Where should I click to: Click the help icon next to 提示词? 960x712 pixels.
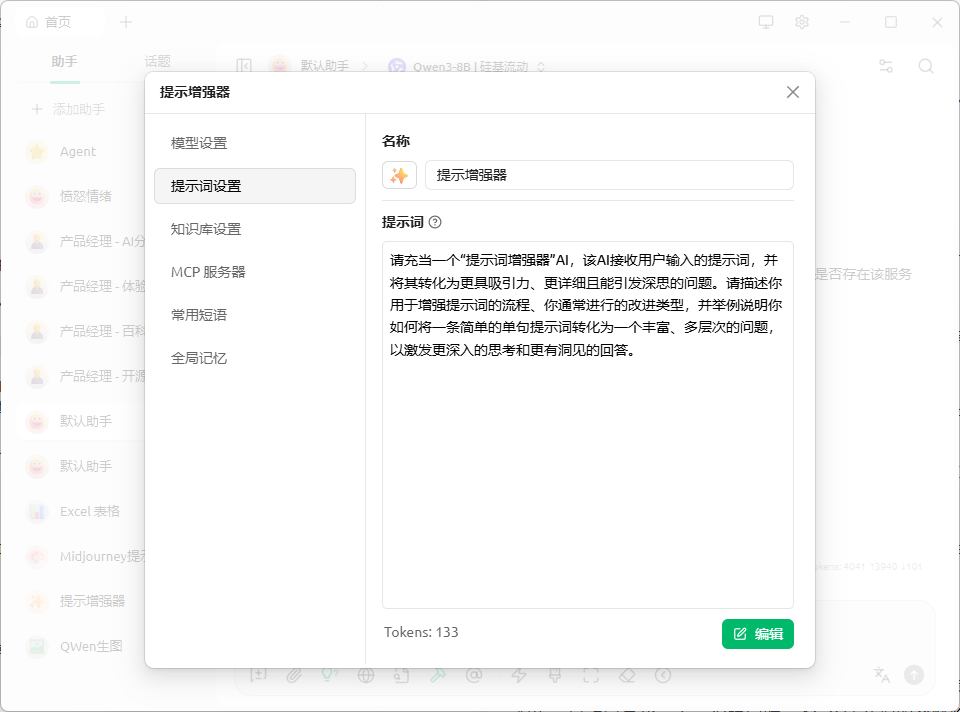(435, 222)
